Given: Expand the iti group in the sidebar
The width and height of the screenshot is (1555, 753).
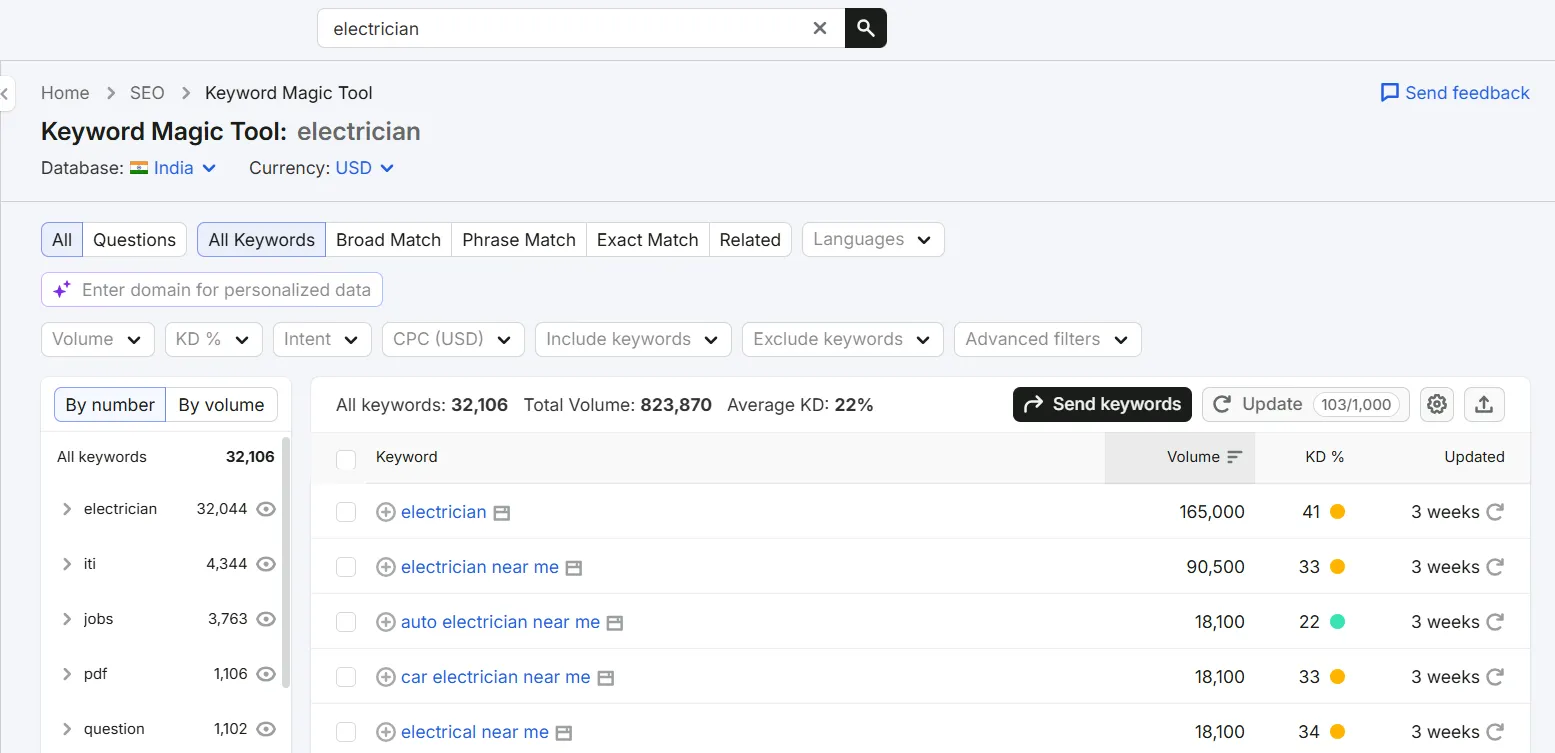Looking at the screenshot, I should coord(67,564).
